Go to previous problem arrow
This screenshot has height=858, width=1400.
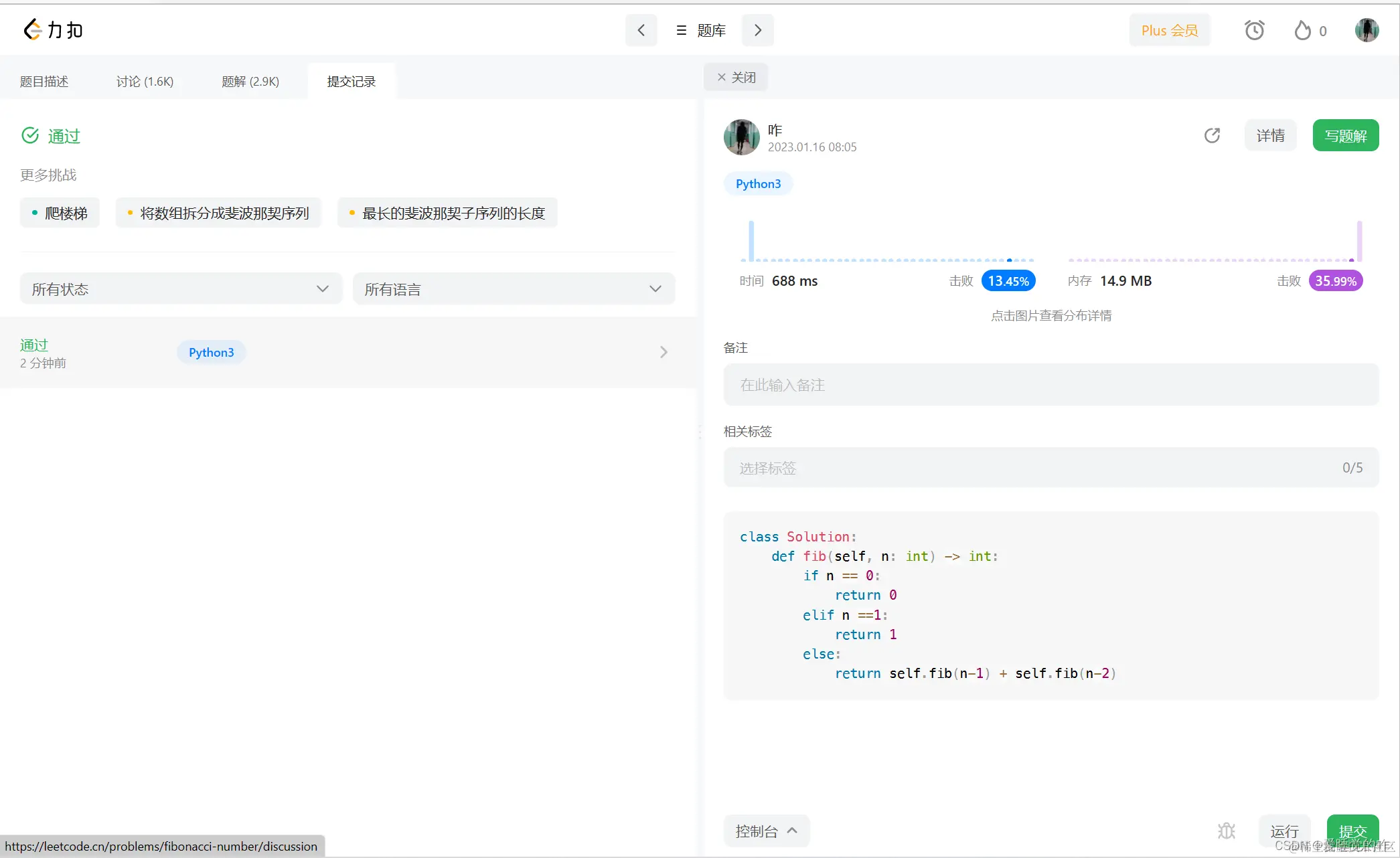click(x=641, y=30)
